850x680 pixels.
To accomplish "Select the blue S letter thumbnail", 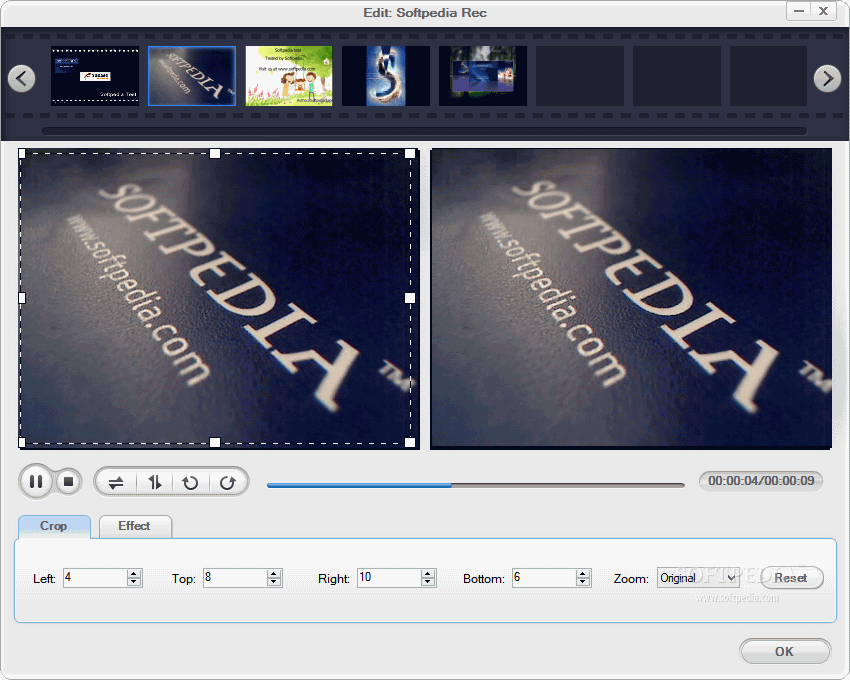I will pyautogui.click(x=385, y=76).
